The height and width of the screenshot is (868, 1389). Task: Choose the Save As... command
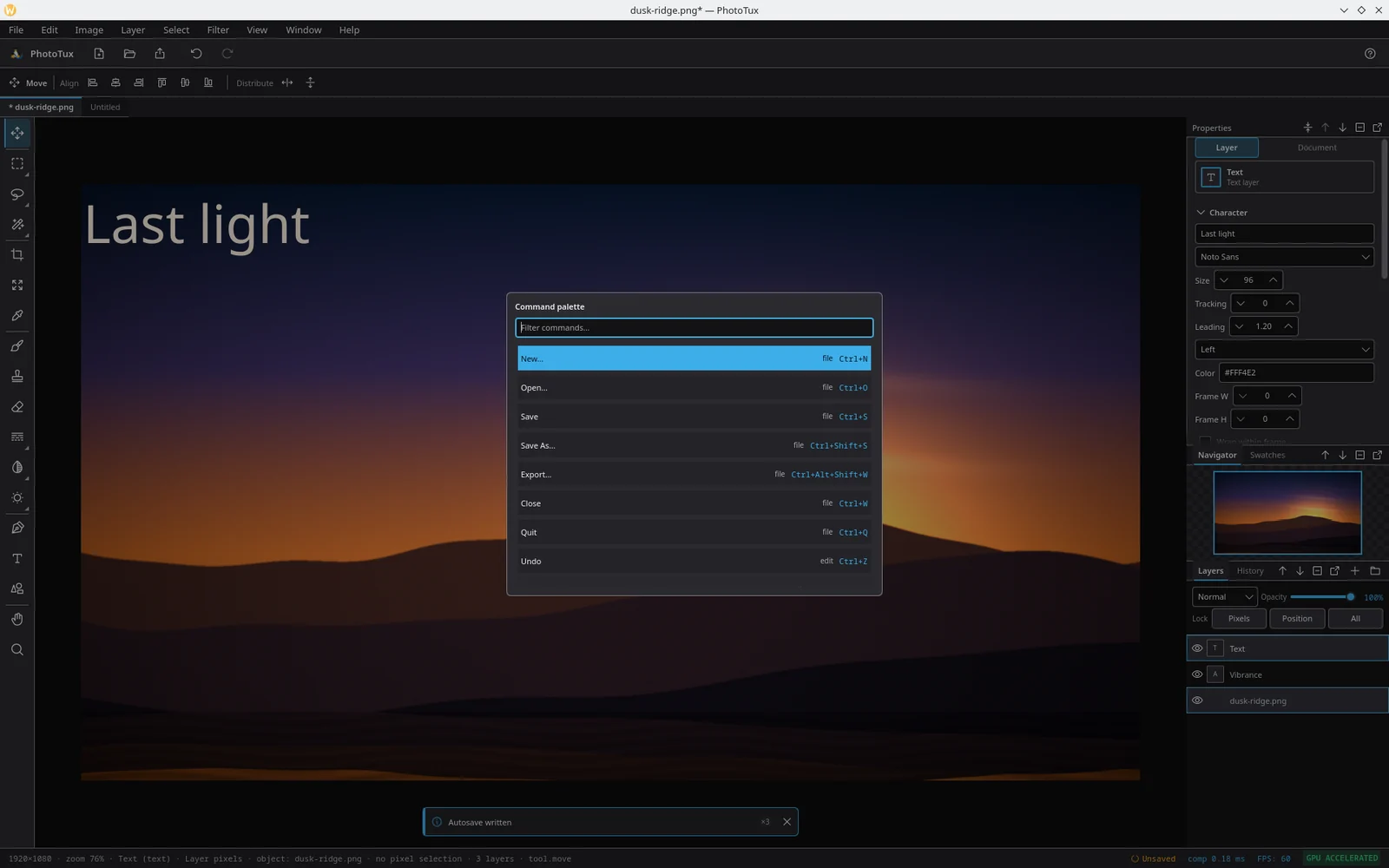(694, 446)
